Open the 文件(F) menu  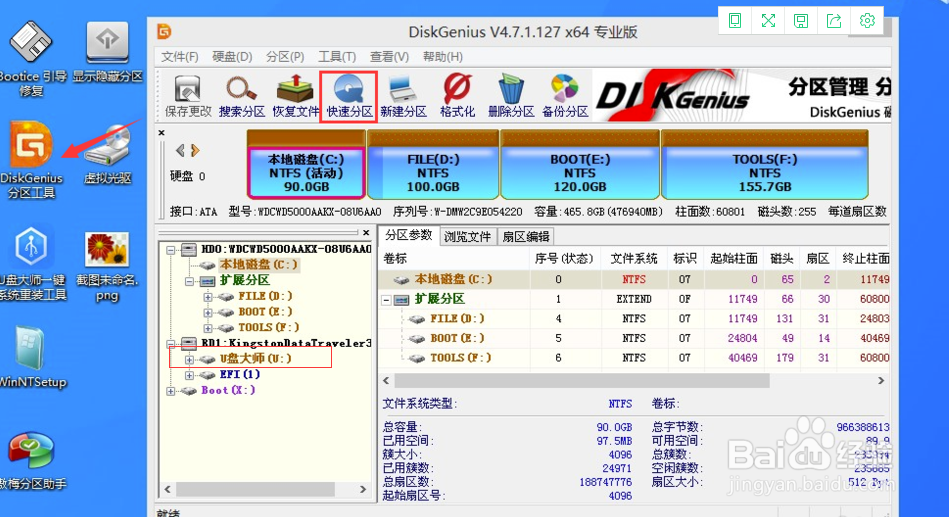(x=180, y=57)
